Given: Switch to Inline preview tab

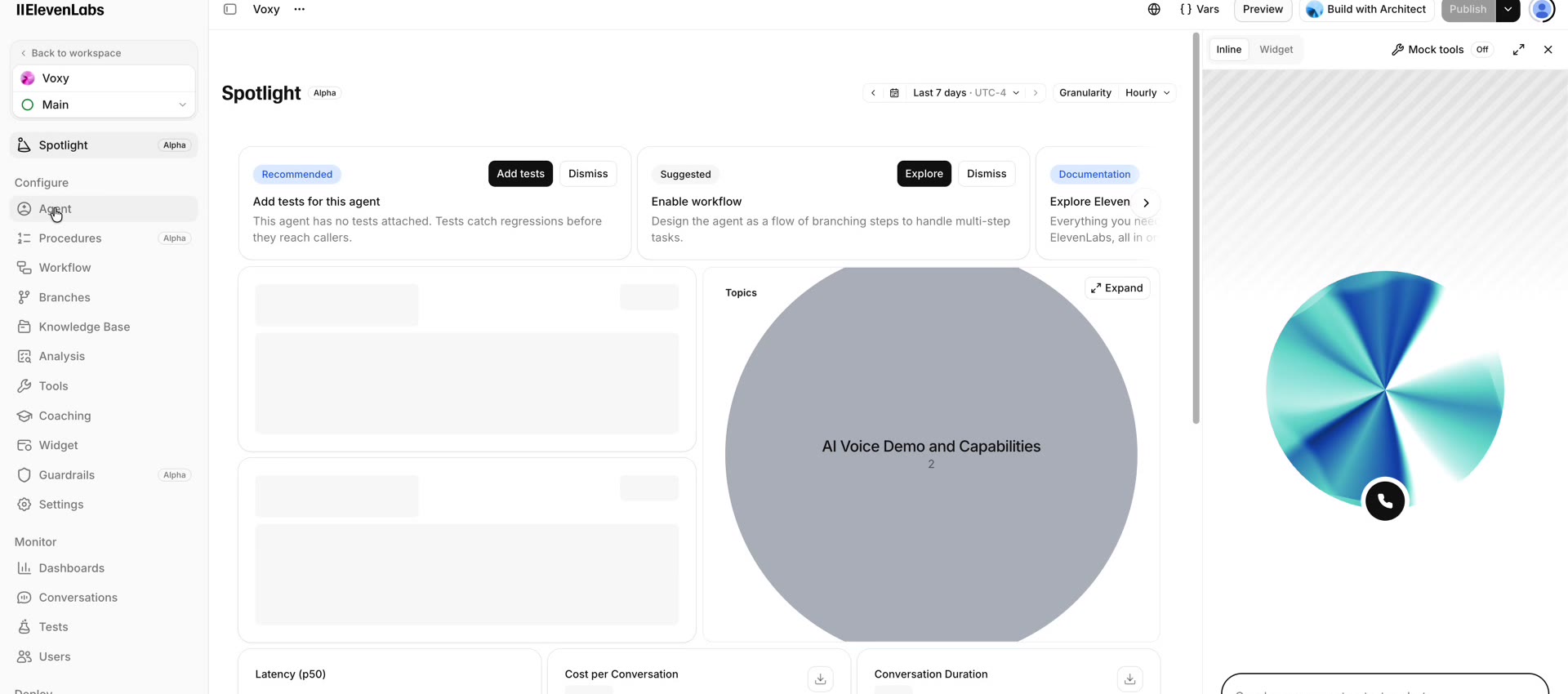Looking at the screenshot, I should [1228, 50].
